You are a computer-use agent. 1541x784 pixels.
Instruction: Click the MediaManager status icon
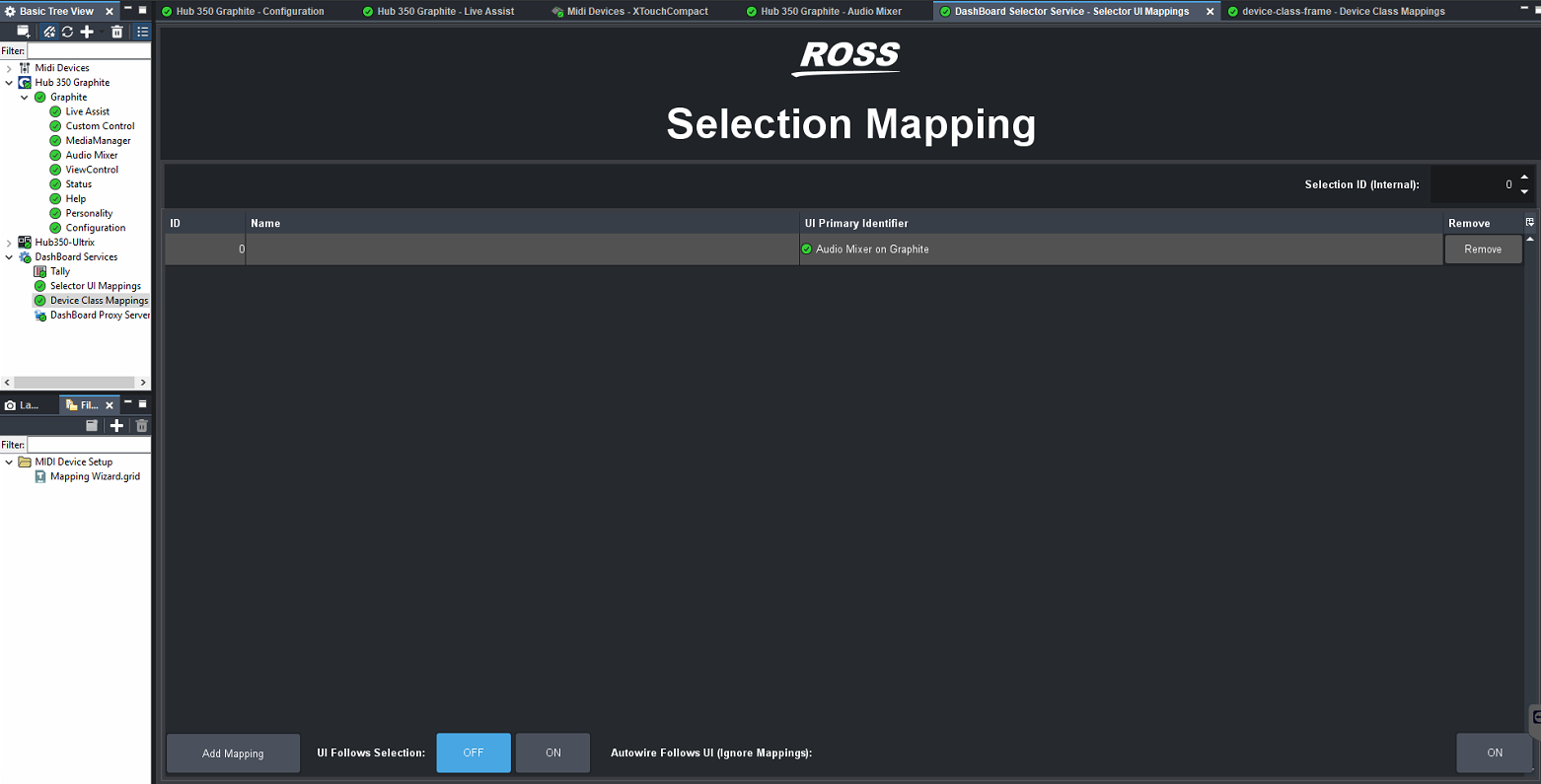pyautogui.click(x=55, y=141)
